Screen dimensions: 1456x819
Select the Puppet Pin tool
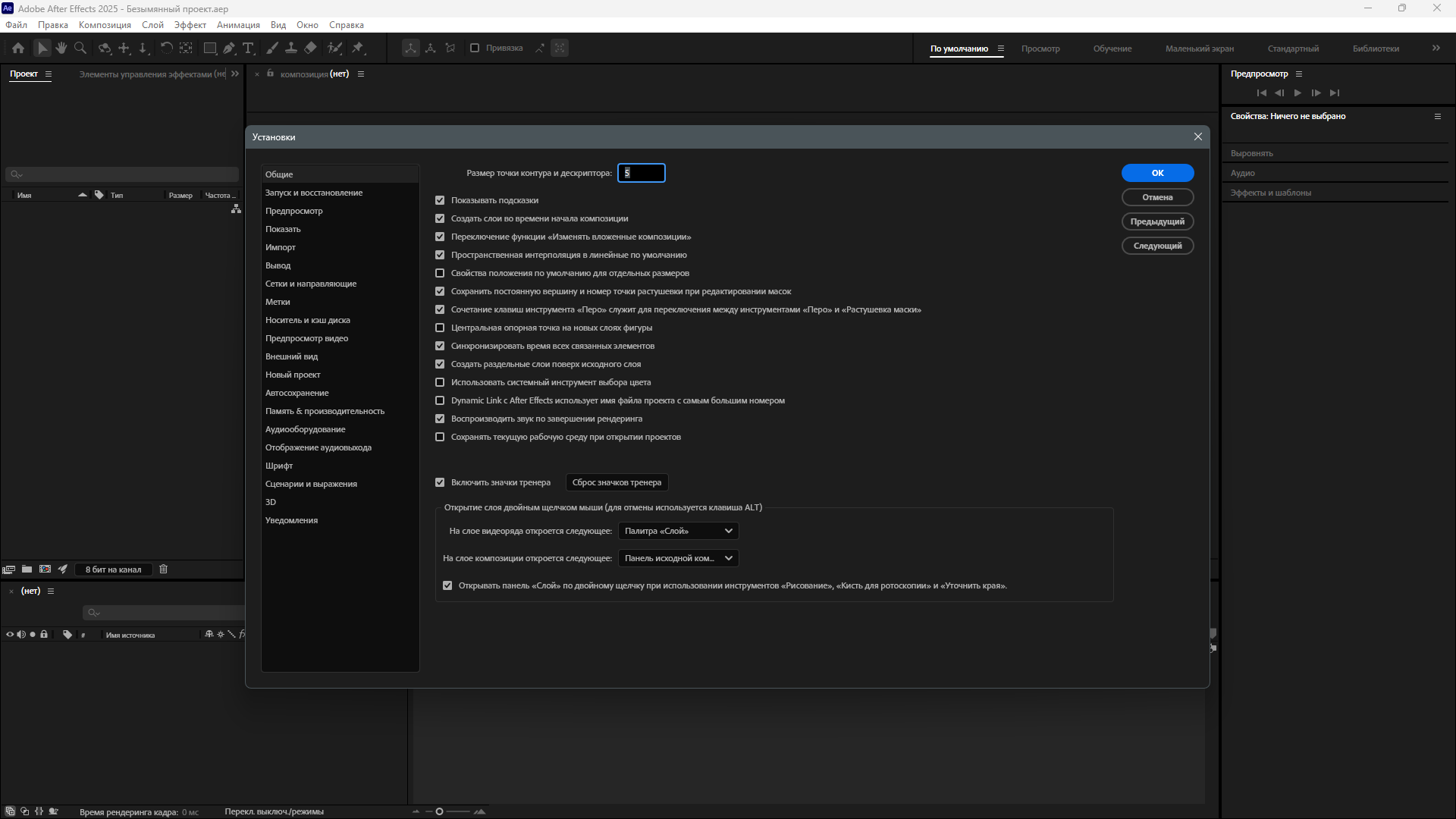point(358,48)
